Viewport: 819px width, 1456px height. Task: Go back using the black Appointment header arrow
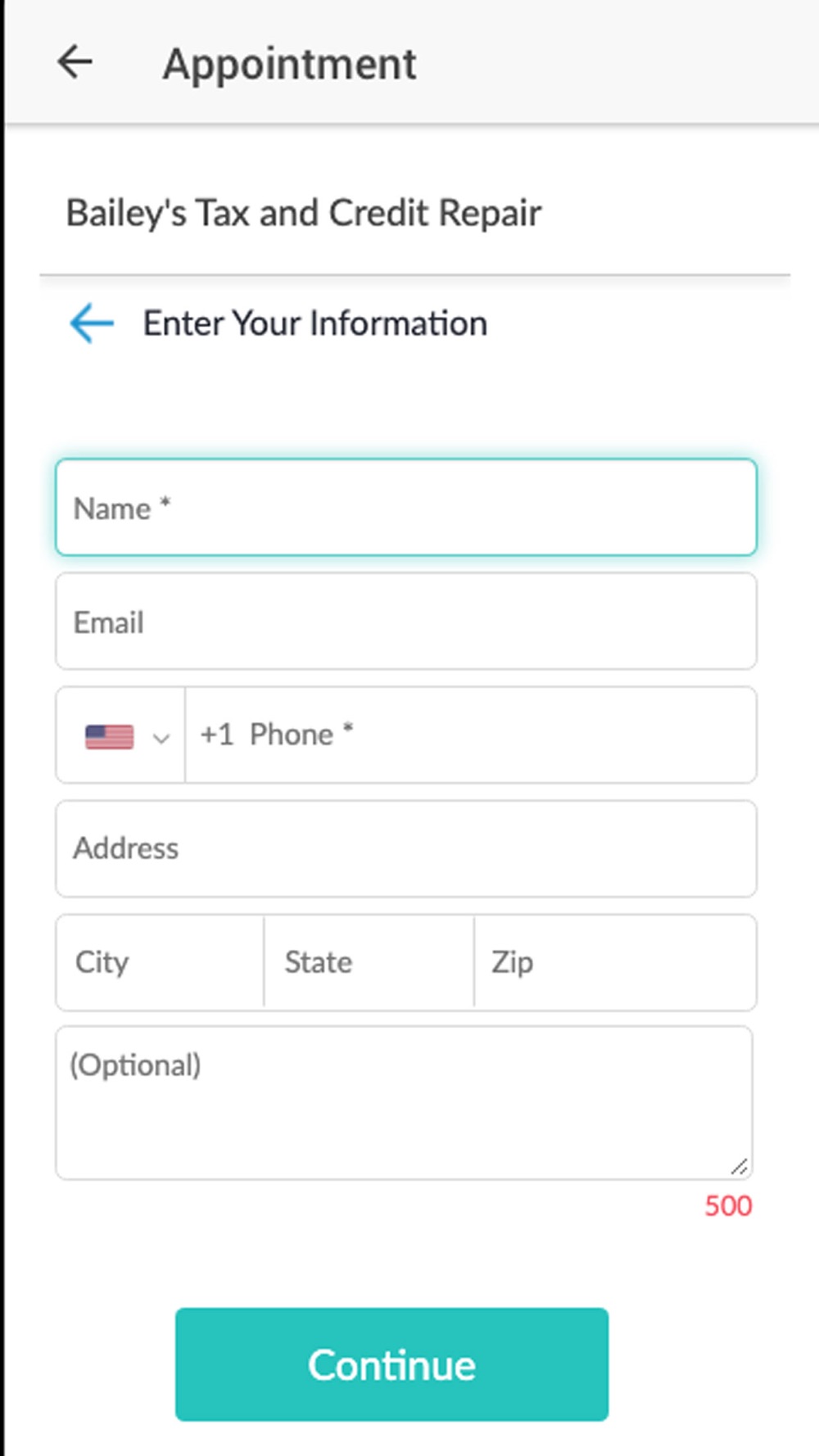(75, 62)
